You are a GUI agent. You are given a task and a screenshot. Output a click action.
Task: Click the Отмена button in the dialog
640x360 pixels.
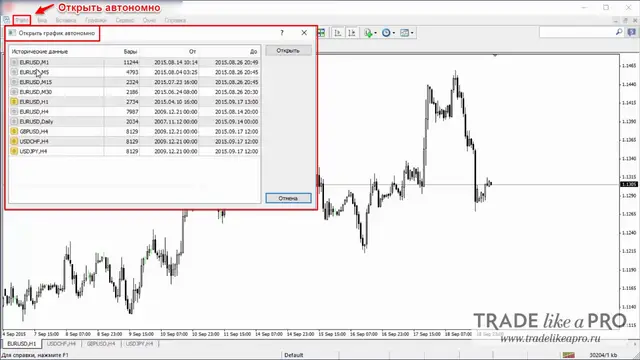(x=288, y=198)
